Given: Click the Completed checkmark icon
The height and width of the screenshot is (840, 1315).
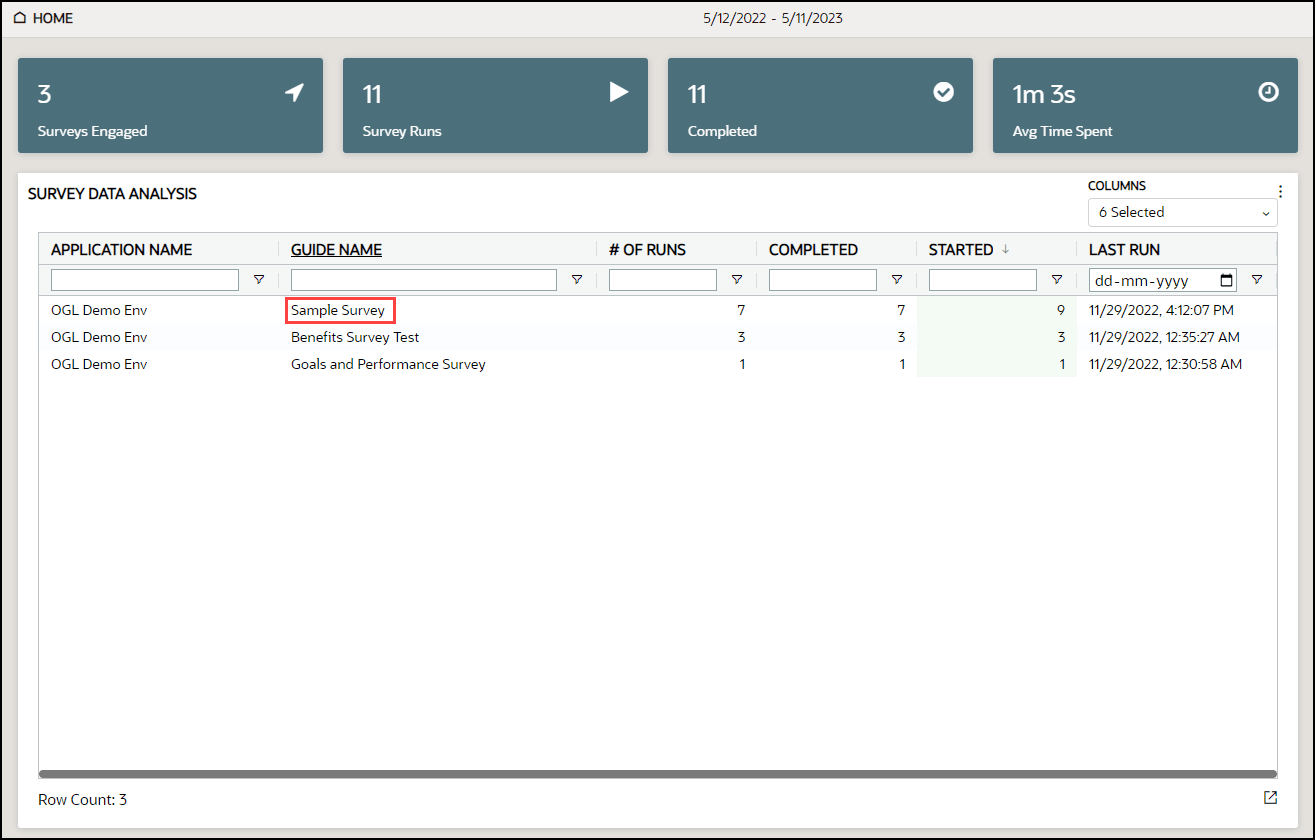Looking at the screenshot, I should coord(943,92).
